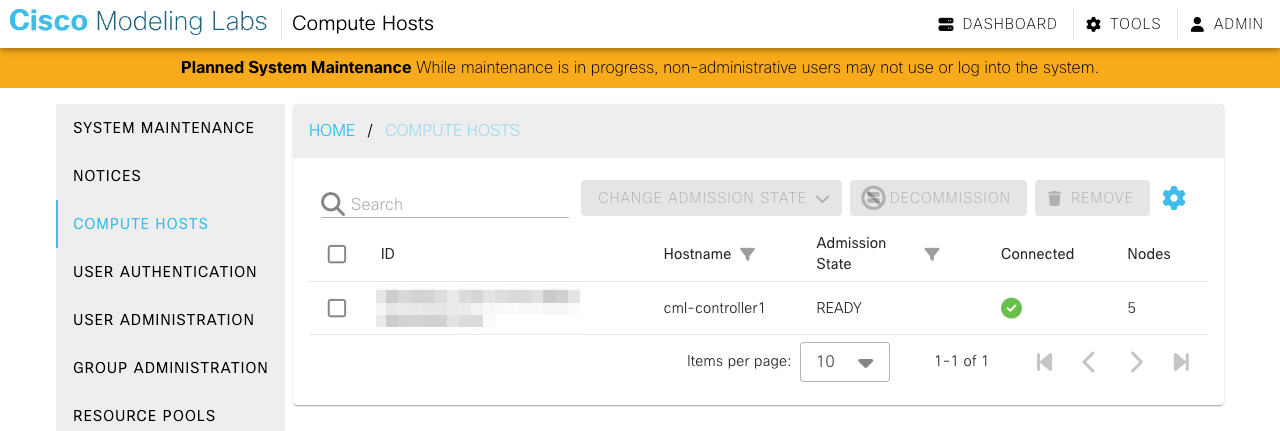Viewport: 1280px width, 431px height.
Task: Tick the cml-controller1 row checkbox
Action: 337,308
